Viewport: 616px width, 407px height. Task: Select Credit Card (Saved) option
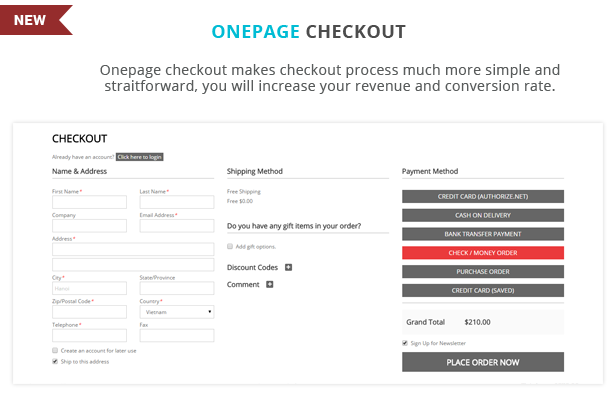point(483,291)
